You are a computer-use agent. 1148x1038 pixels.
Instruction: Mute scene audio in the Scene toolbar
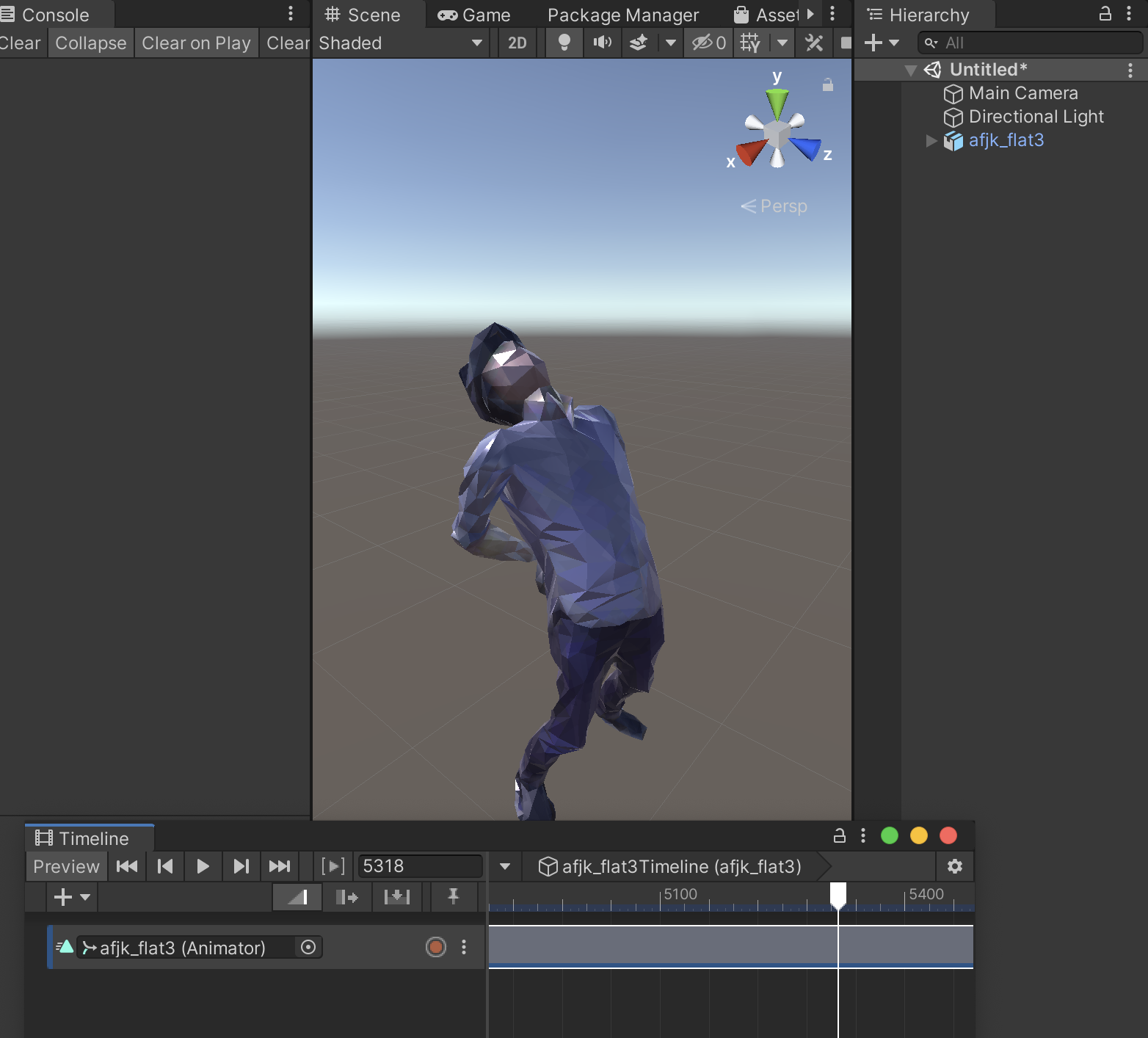coord(602,43)
